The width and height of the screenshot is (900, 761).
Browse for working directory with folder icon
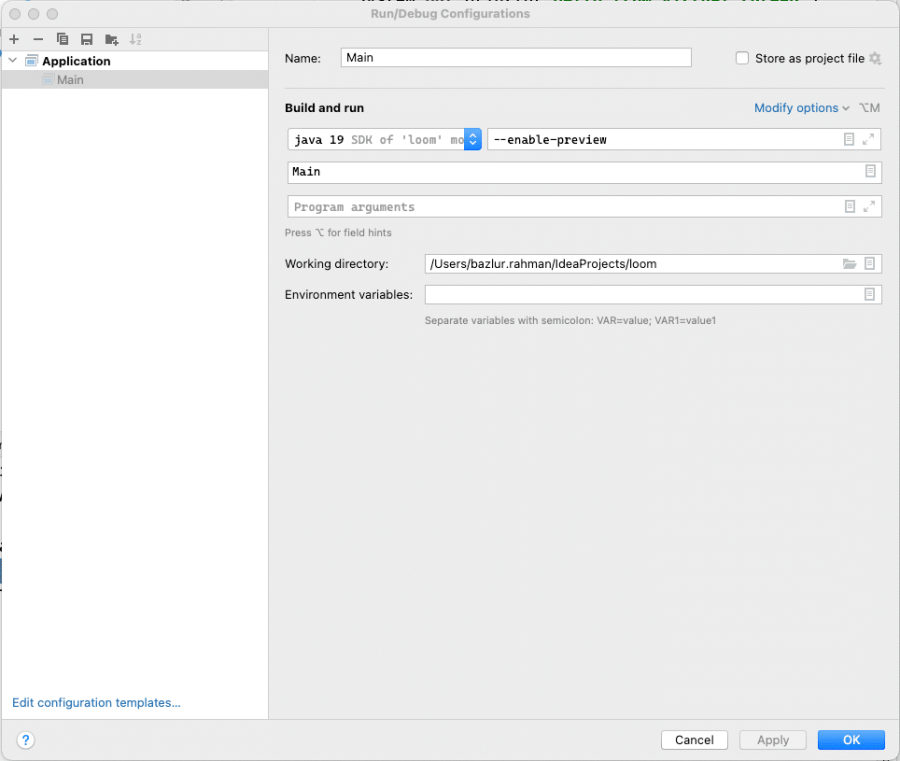pyautogui.click(x=849, y=264)
